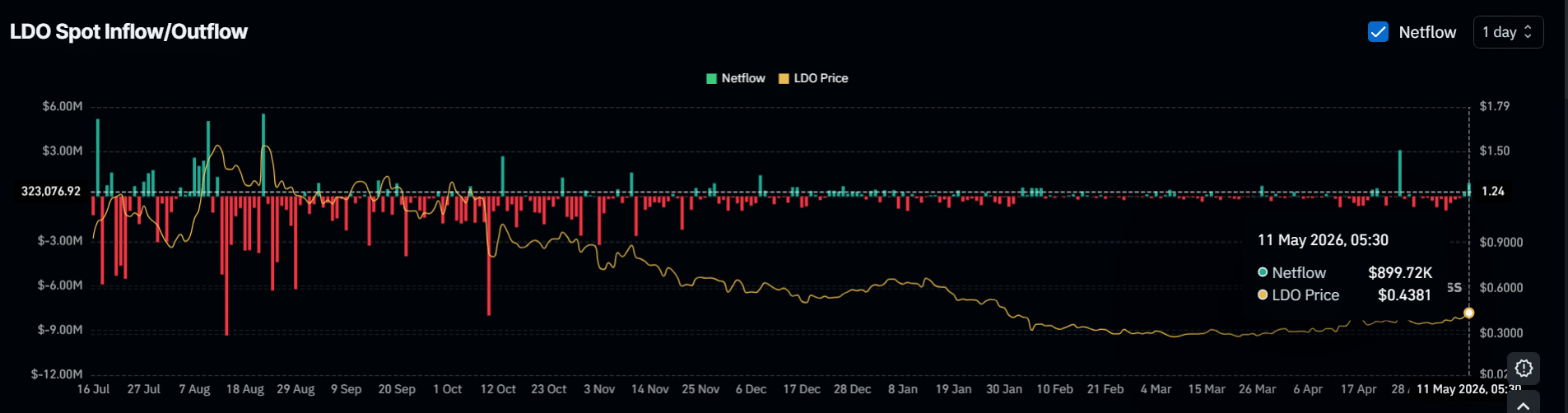1568x413 pixels.
Task: Click the tooltip Netflow value $899.72K
Action: coord(1400,272)
